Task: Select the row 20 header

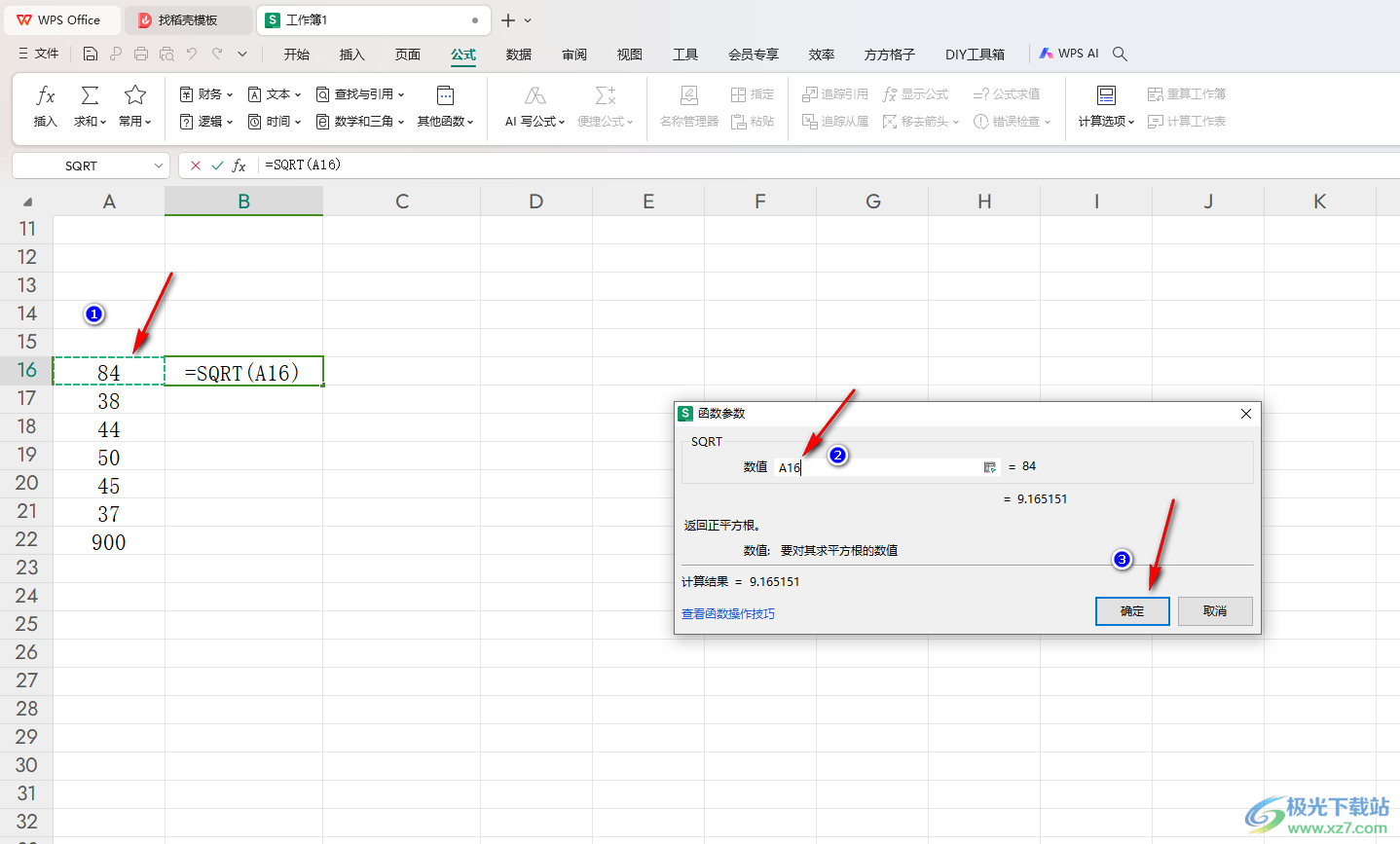Action: [26, 484]
